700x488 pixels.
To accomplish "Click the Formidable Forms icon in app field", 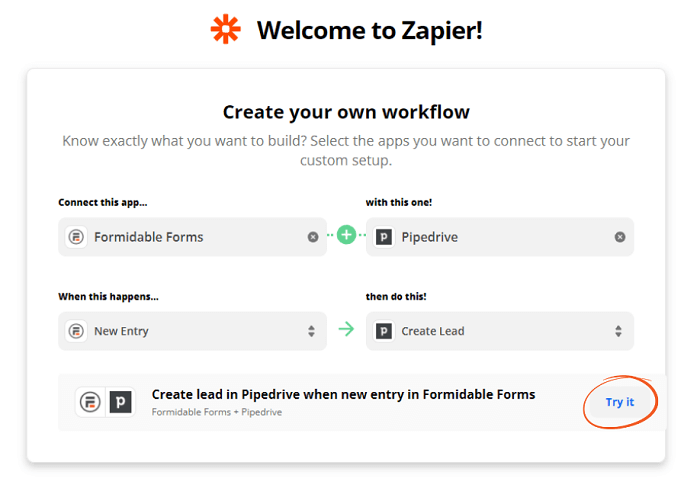I will pyautogui.click(x=76, y=237).
